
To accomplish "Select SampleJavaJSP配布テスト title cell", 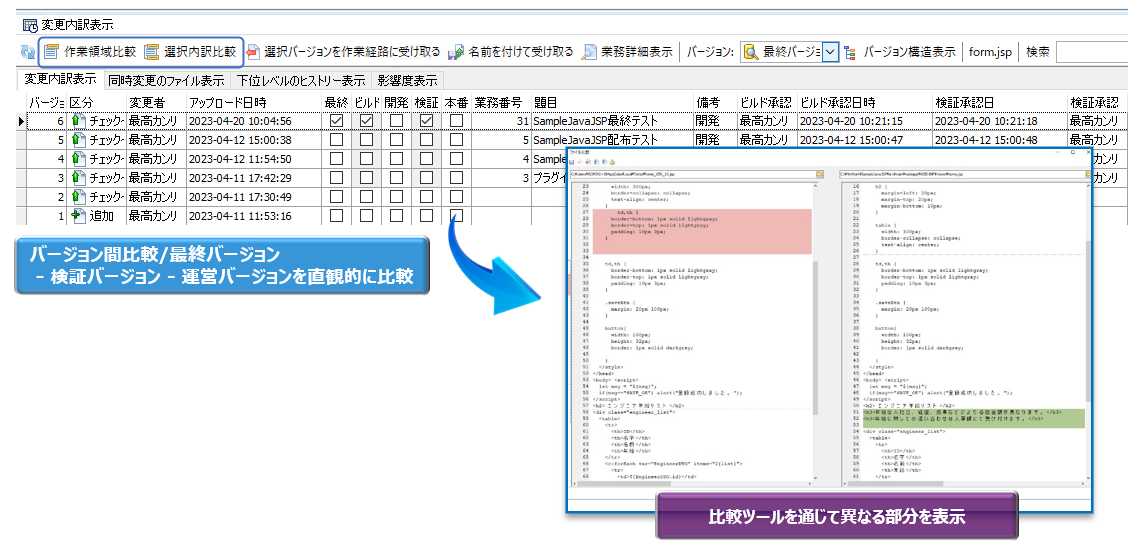I will [x=612, y=140].
